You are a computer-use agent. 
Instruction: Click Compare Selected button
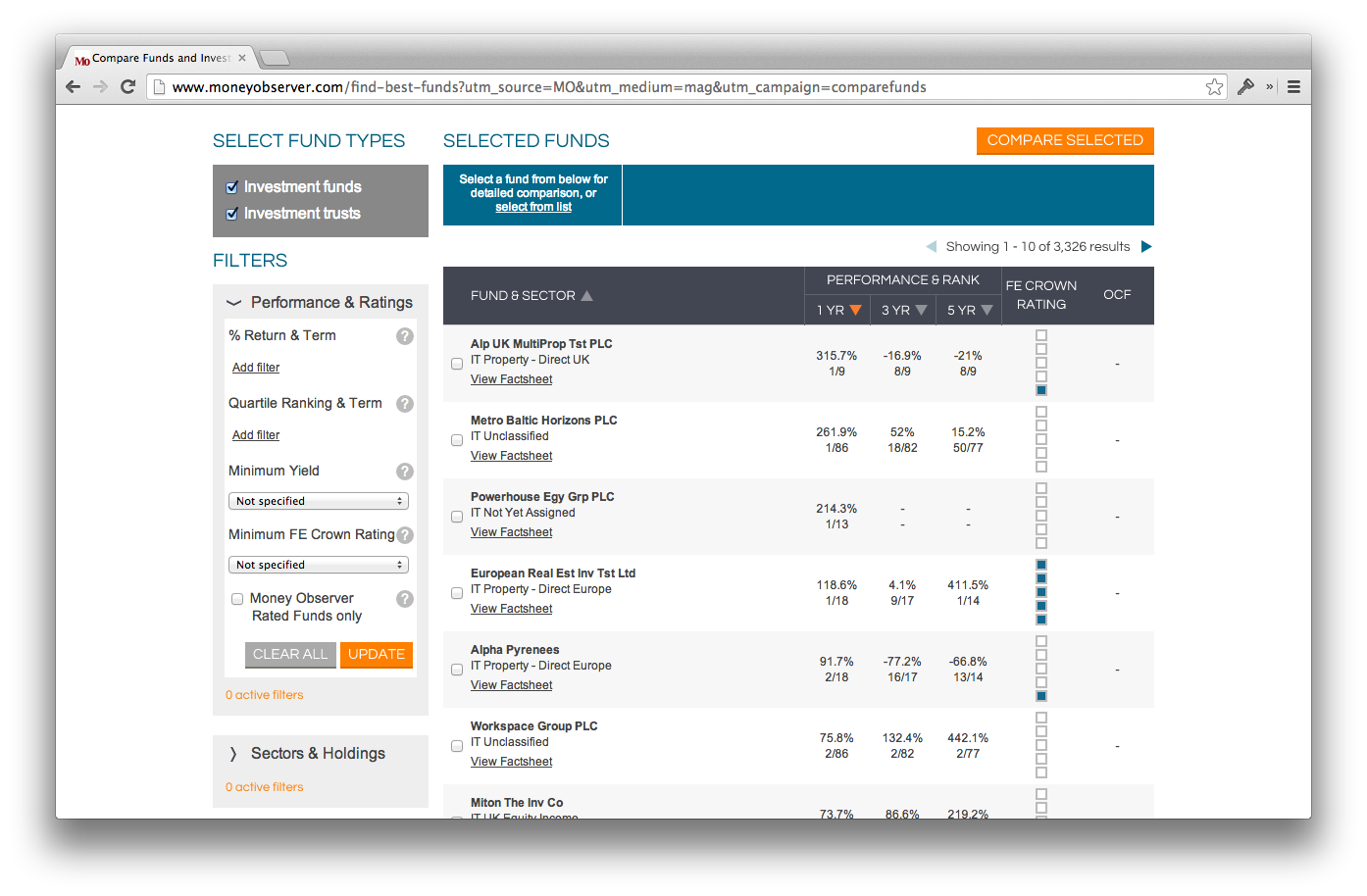point(1065,140)
